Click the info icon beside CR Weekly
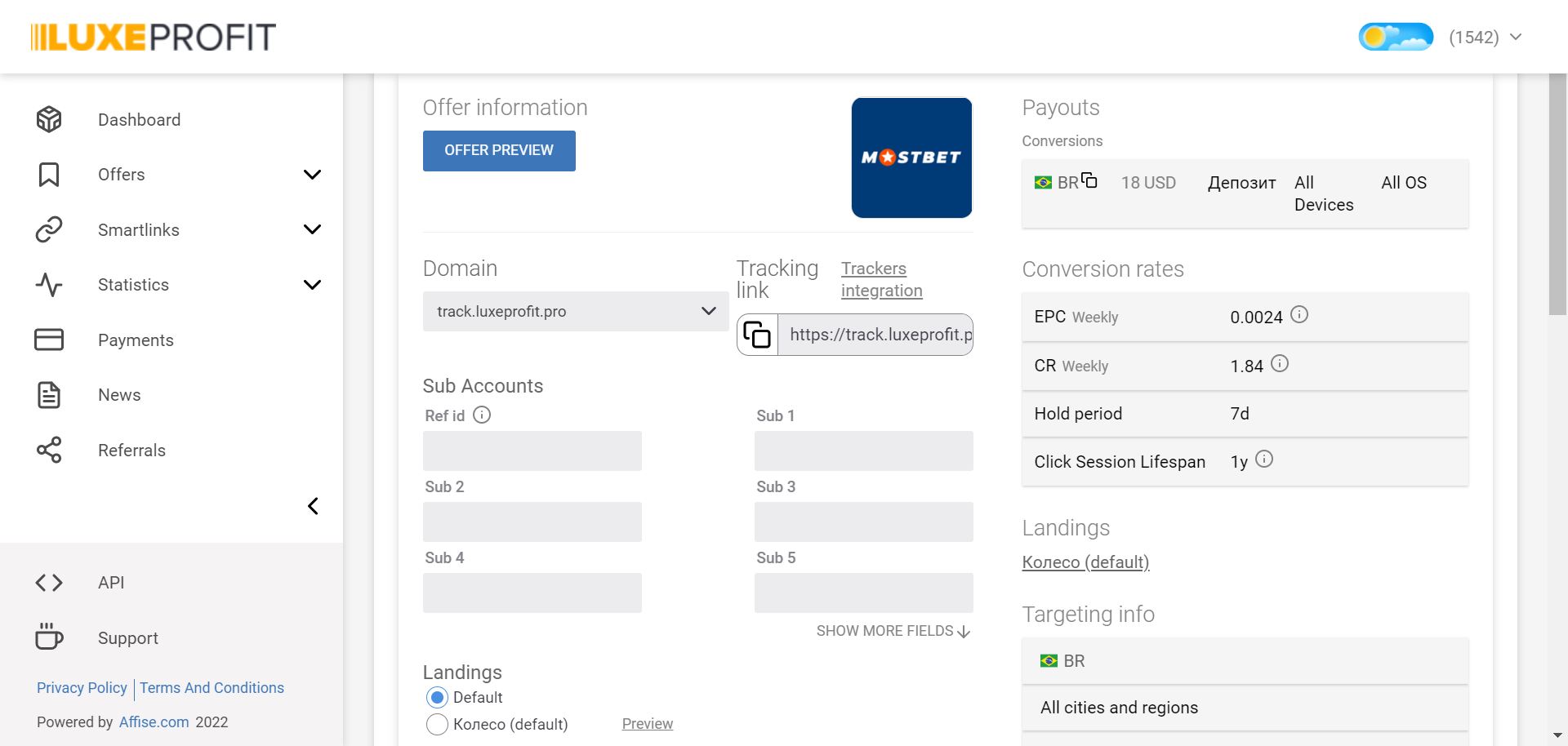1568x746 pixels. tap(1280, 363)
